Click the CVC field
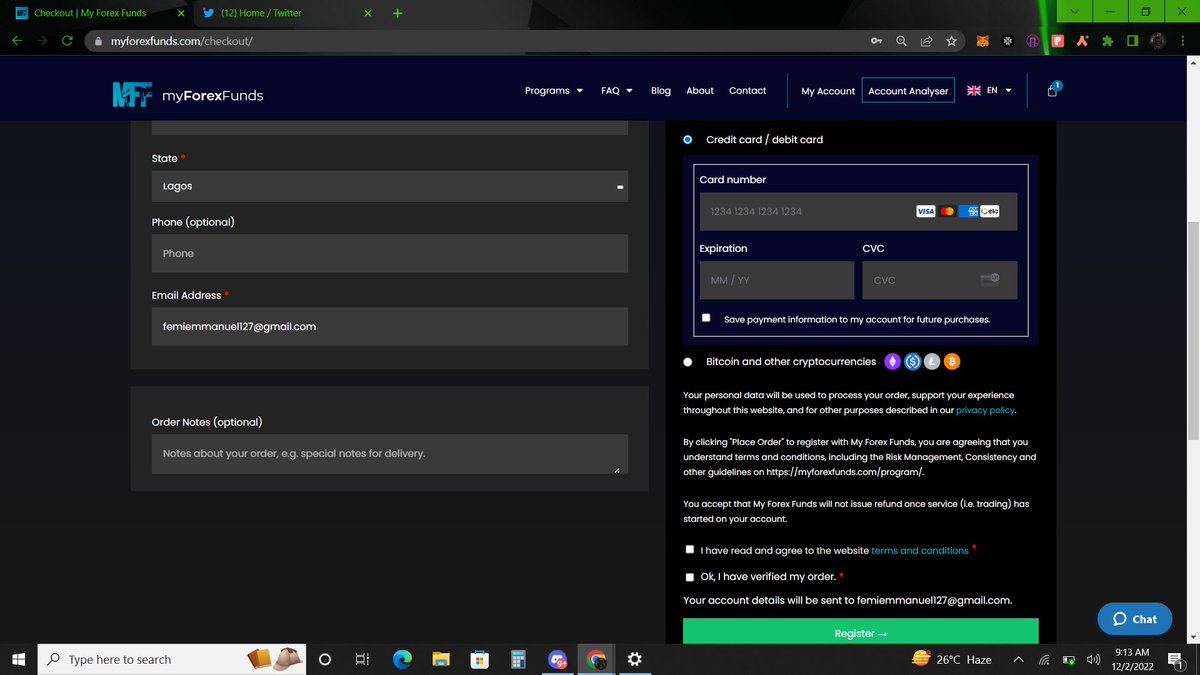Screen dimensions: 1200x675 coord(939,281)
